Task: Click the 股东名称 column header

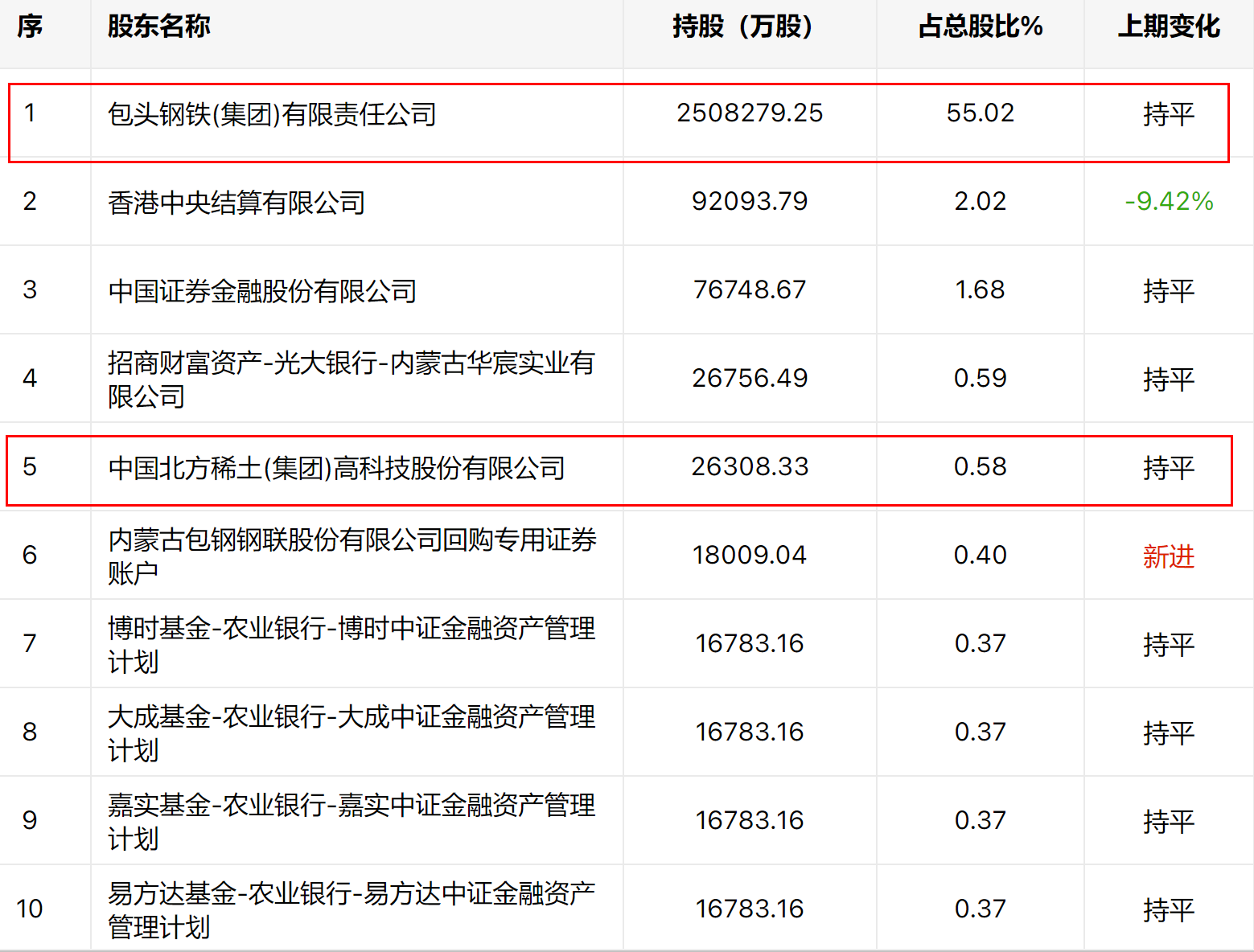Action: point(159,27)
